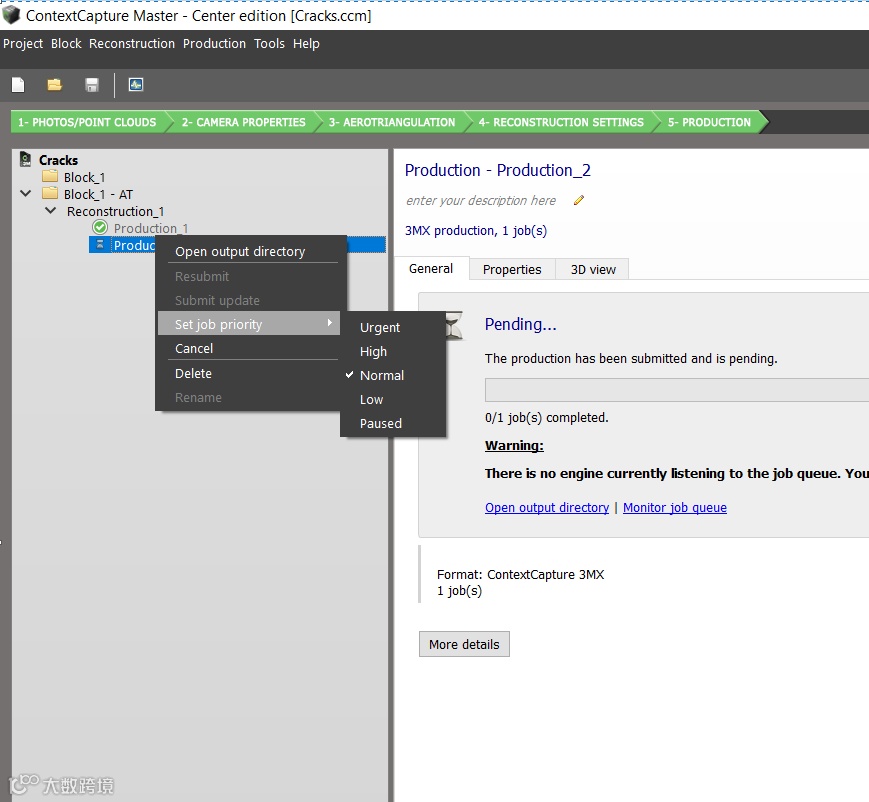This screenshot has height=802, width=869.
Task: Set priority to Urgent
Action: (x=380, y=327)
